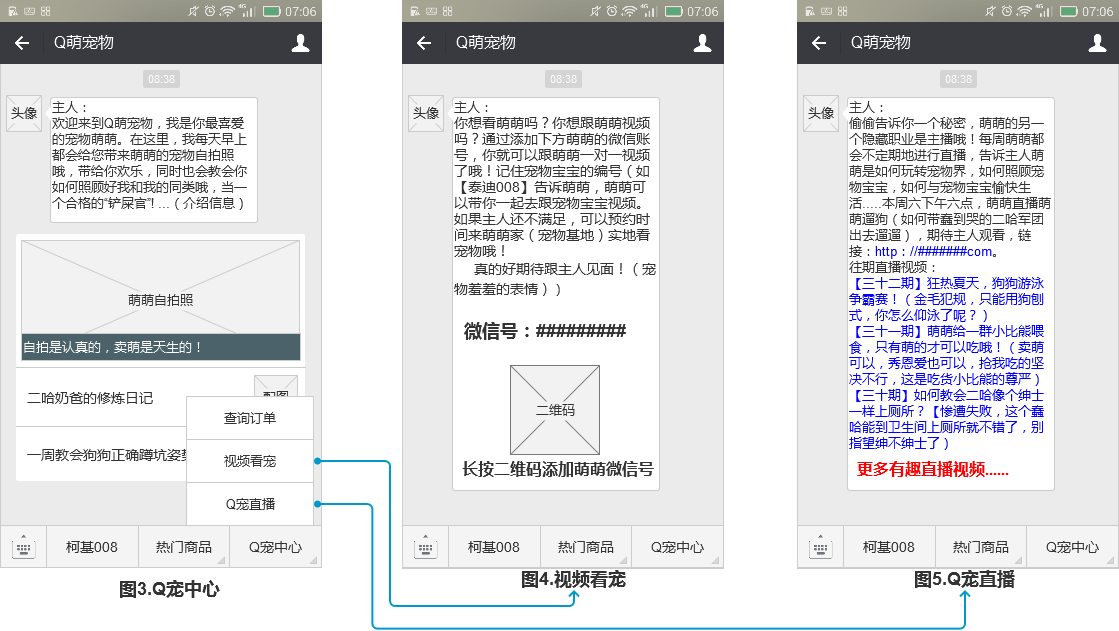Tap Wi-Fi icon in Figure 4 status bar

pyautogui.click(x=629, y=11)
